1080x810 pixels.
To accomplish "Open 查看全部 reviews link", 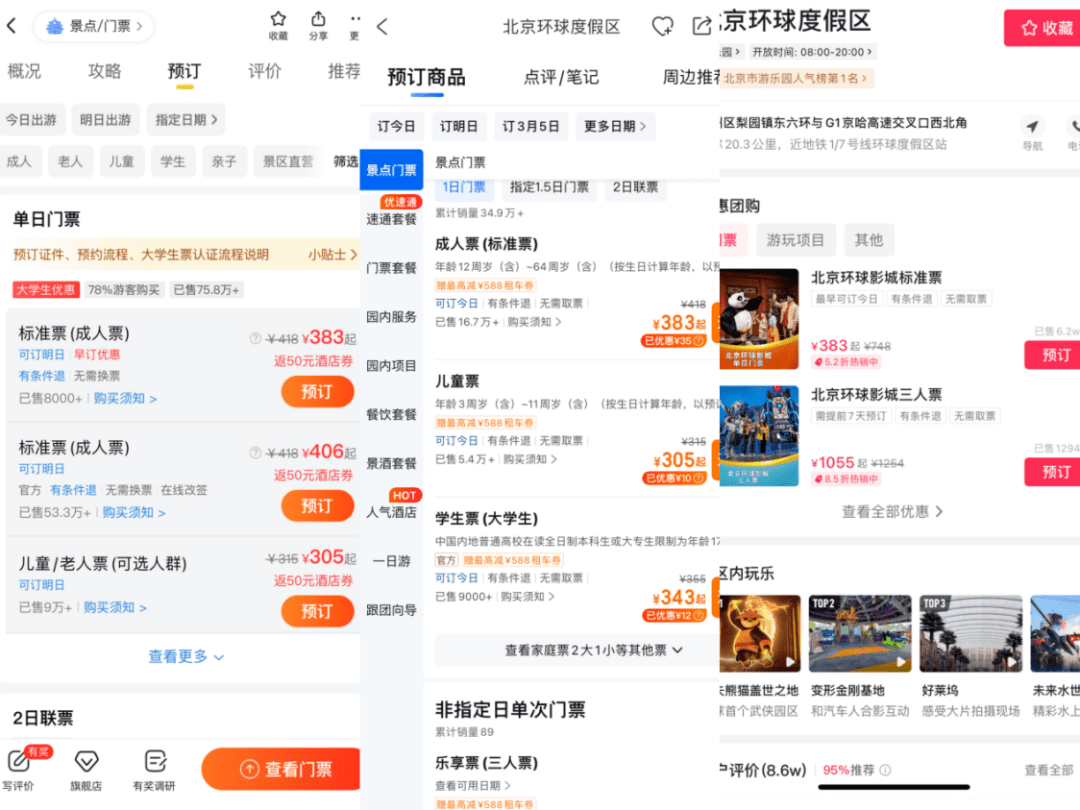I will tap(1048, 770).
